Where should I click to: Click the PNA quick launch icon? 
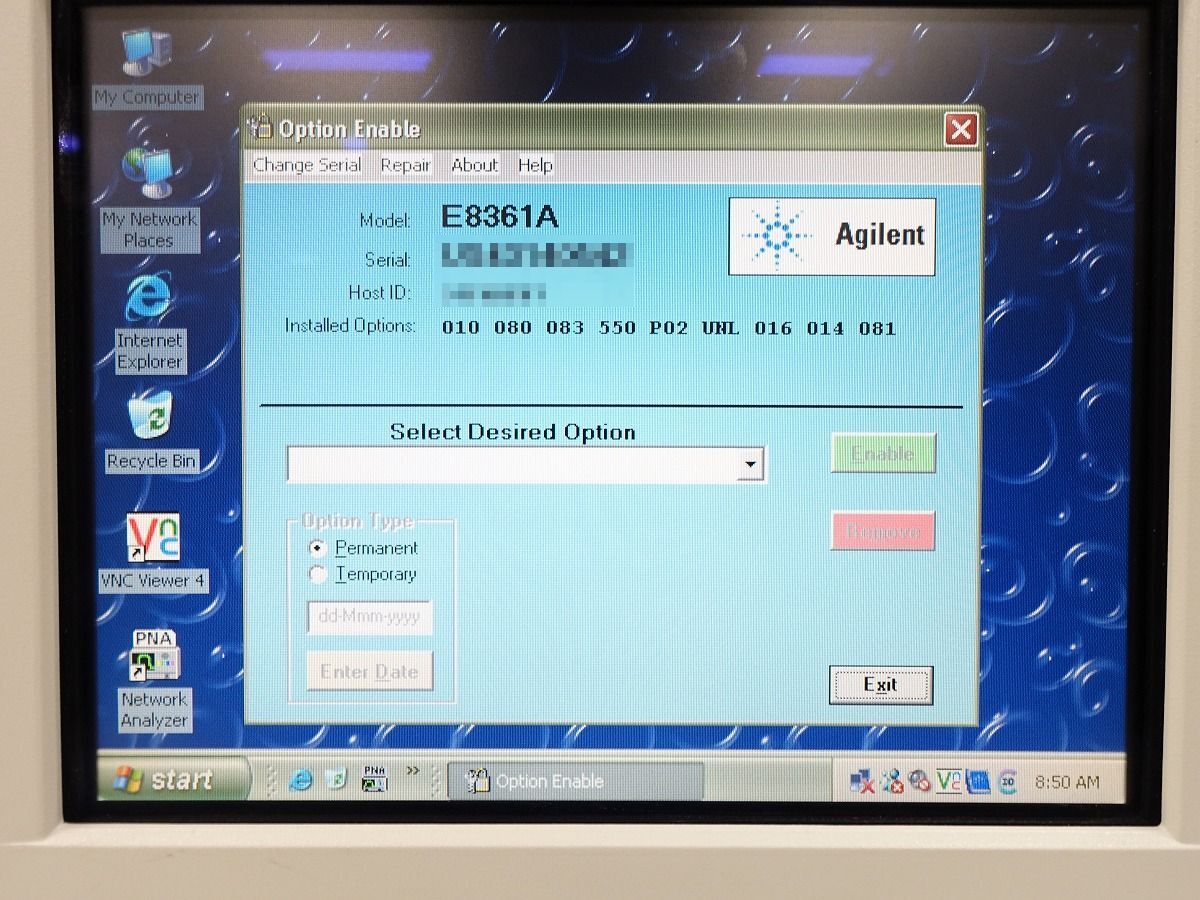[x=375, y=780]
